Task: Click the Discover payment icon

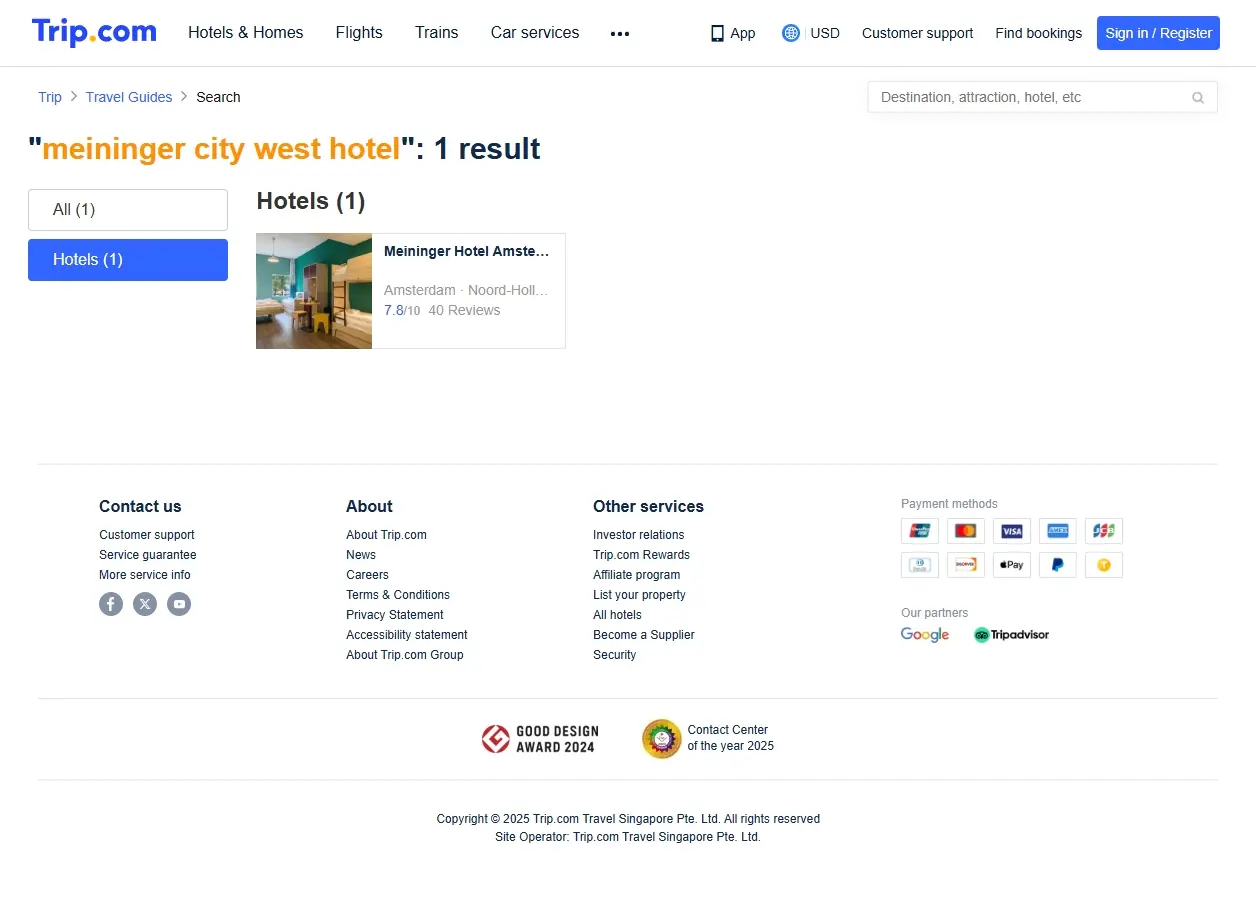Action: pyautogui.click(x=966, y=565)
